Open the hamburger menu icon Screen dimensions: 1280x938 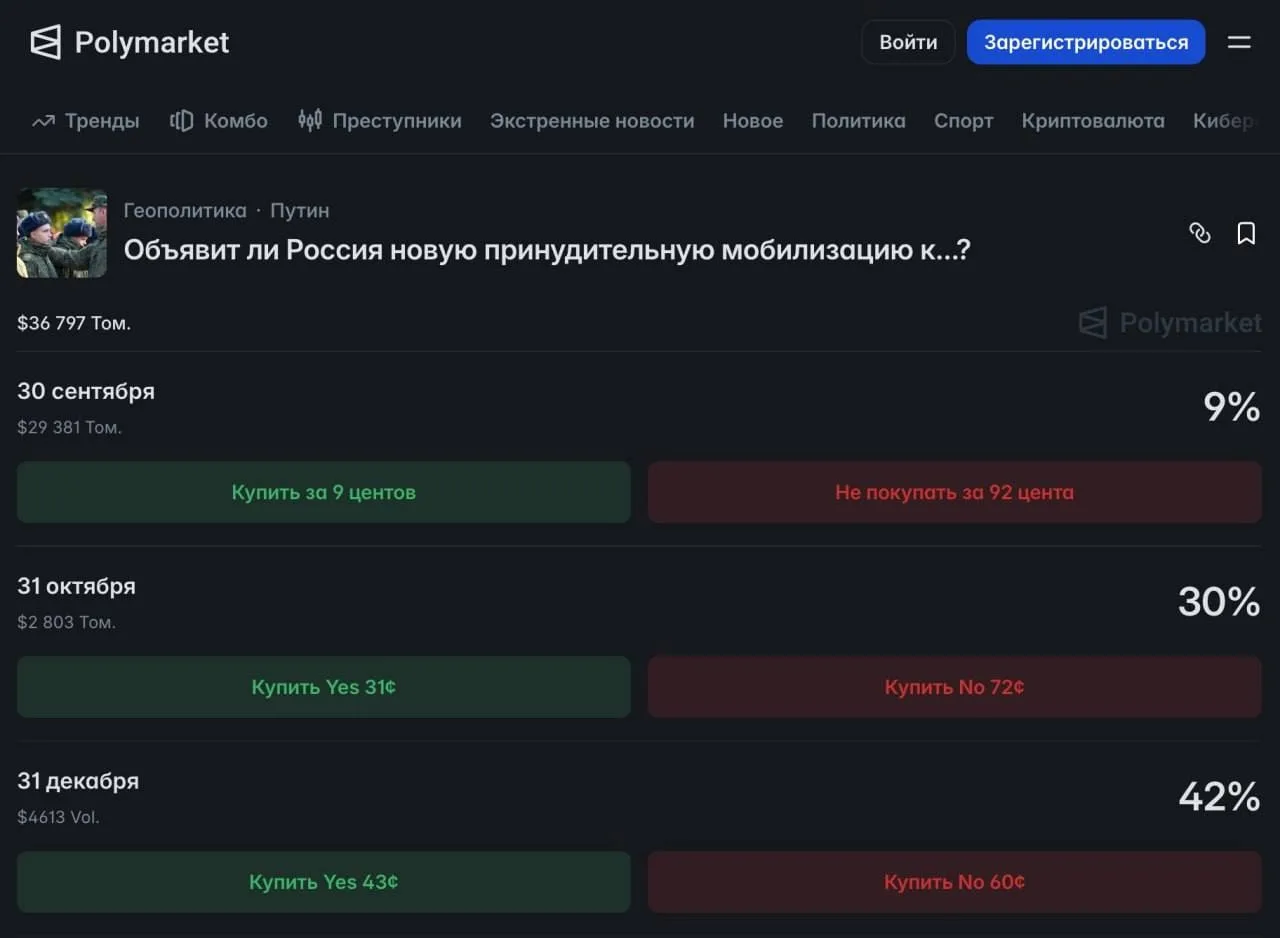pos(1239,42)
